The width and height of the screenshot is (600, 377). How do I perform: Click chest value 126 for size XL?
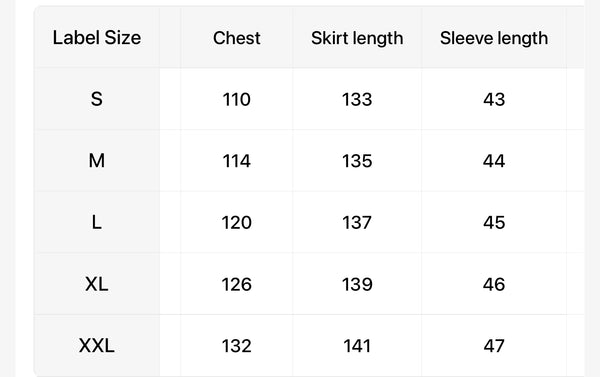[236, 284]
